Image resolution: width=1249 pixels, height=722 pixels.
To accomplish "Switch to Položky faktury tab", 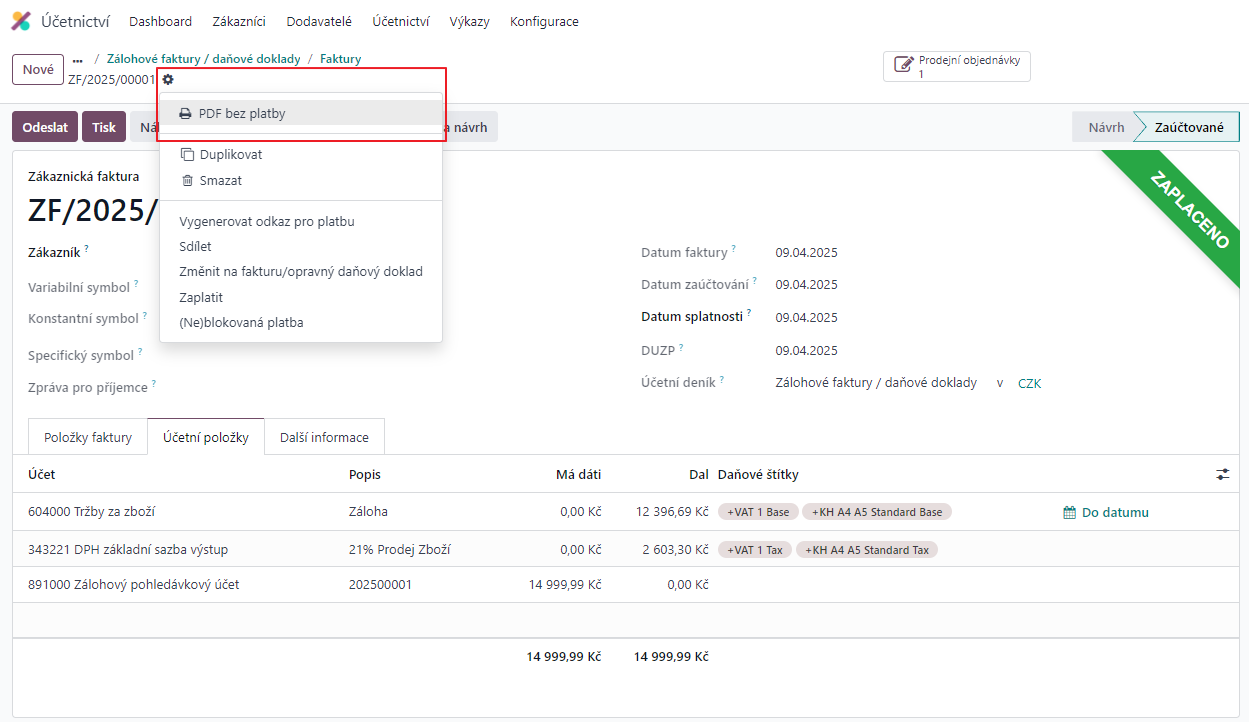I will click(x=88, y=437).
